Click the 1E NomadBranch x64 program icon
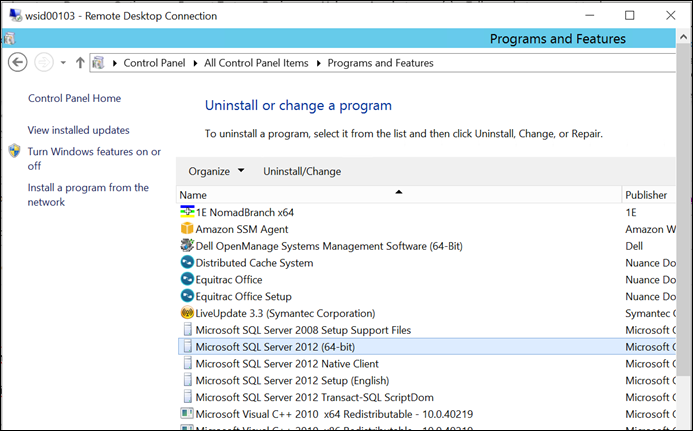The image size is (693, 431). 187,212
